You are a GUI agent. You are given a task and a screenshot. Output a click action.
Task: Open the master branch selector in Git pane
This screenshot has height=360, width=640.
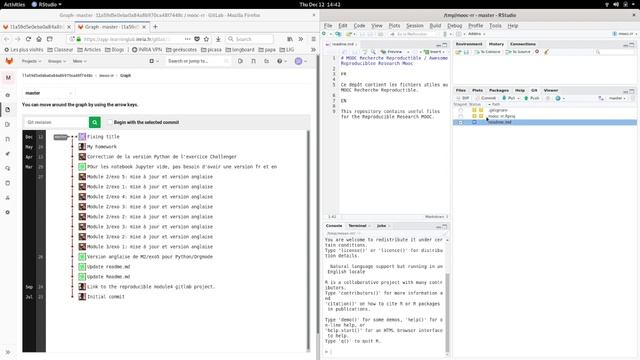(616, 98)
